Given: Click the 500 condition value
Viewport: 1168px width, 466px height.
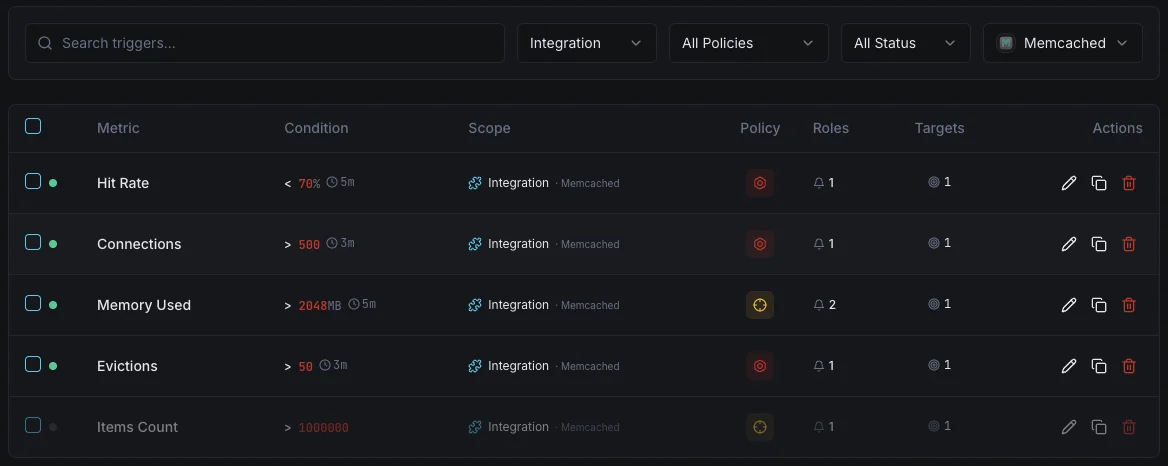Looking at the screenshot, I should pos(309,244).
